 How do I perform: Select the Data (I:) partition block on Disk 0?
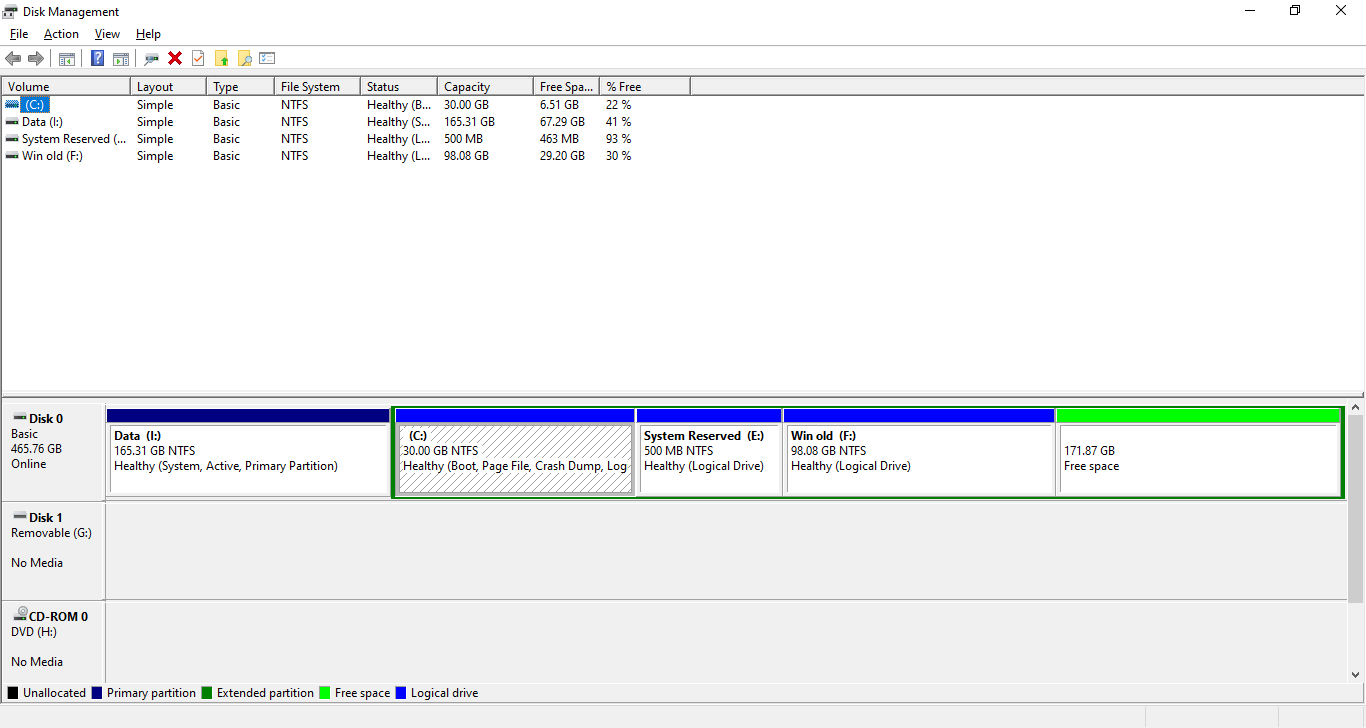(248, 451)
